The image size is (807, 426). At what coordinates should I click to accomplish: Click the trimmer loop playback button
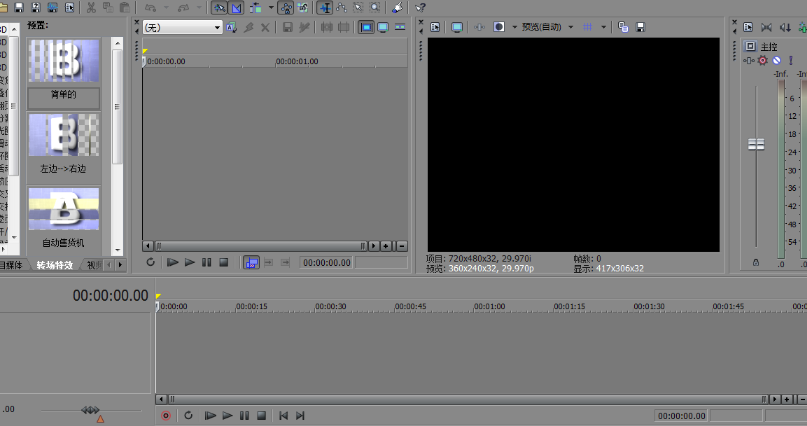pos(150,262)
